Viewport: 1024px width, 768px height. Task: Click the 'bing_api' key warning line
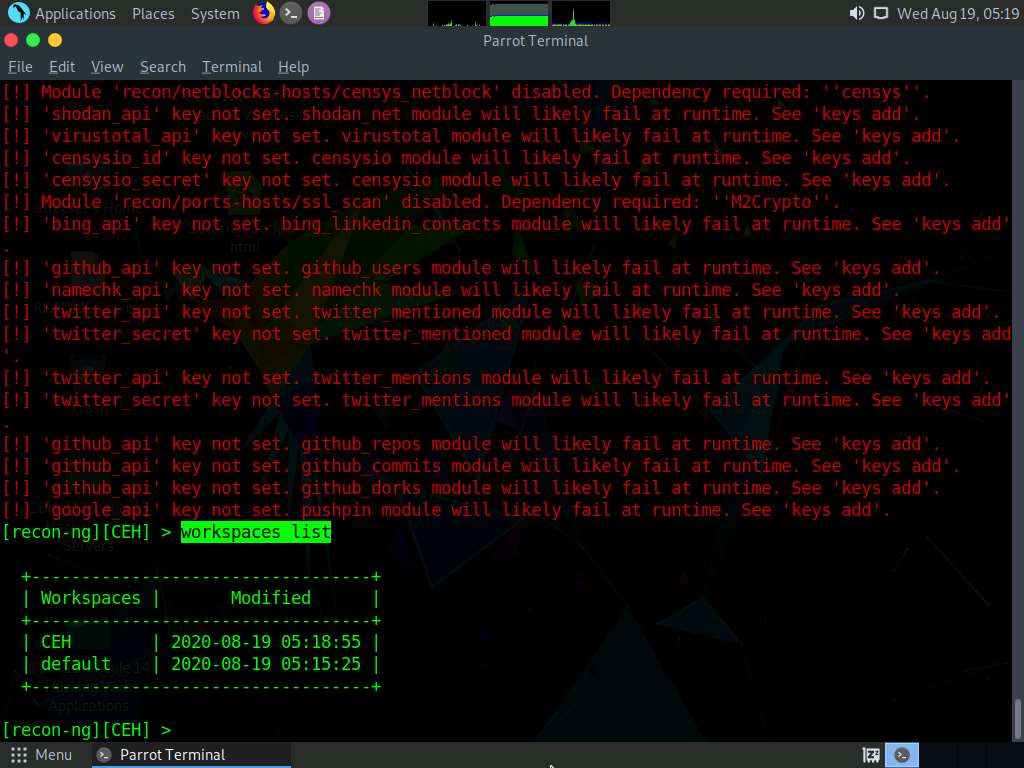506,224
